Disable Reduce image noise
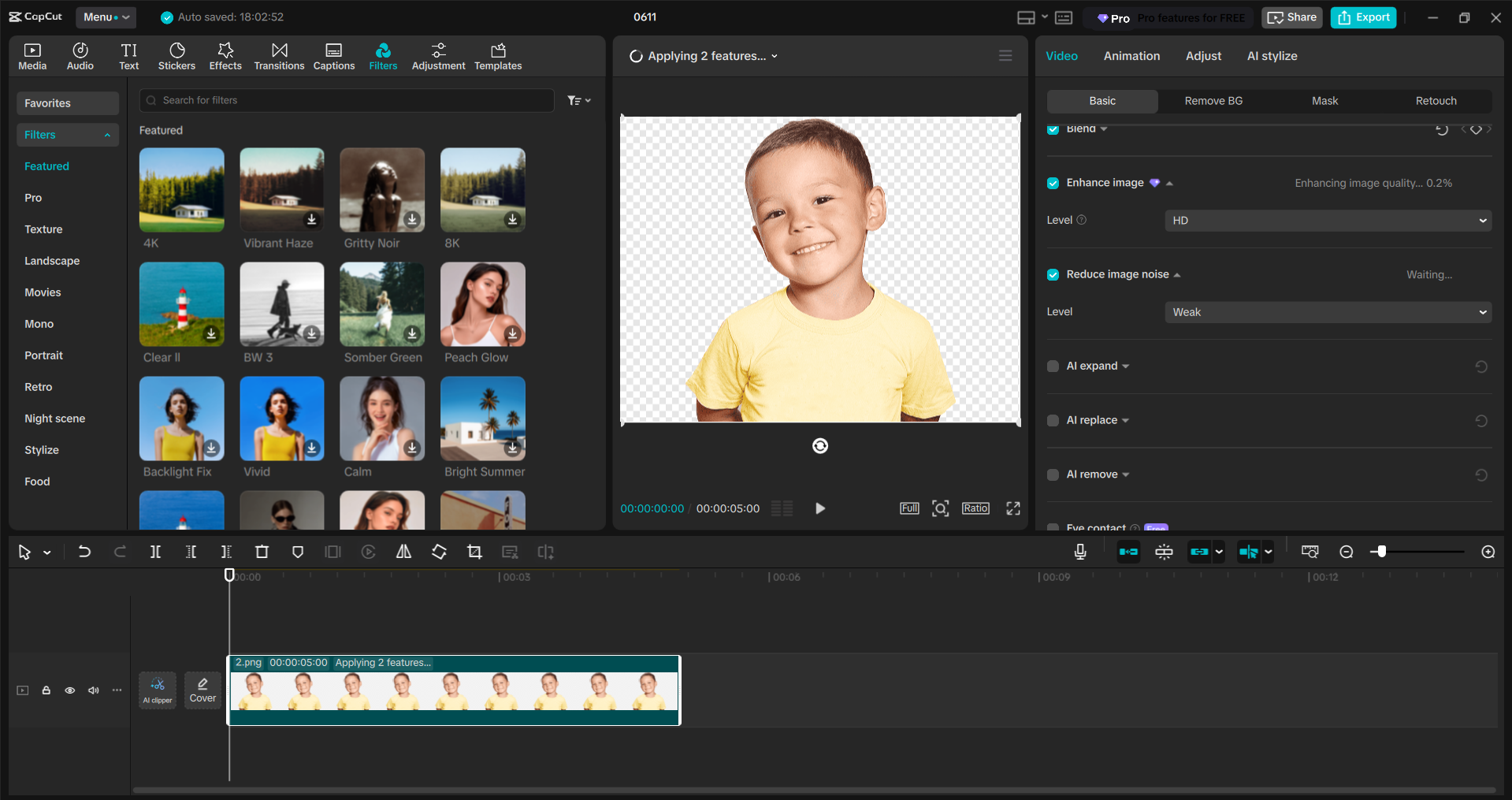The width and height of the screenshot is (1512, 800). coord(1053,274)
